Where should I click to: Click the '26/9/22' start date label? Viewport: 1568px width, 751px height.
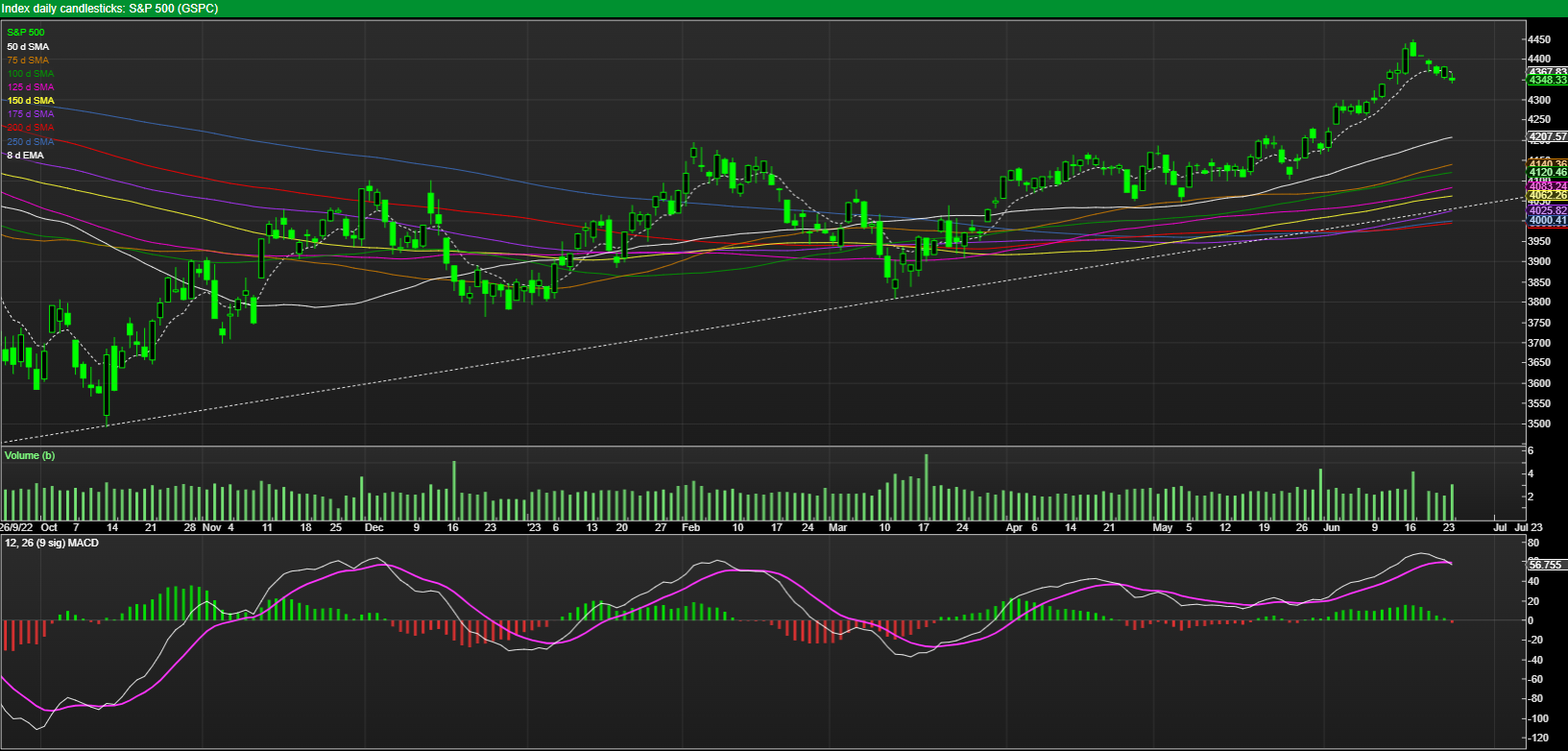point(17,527)
